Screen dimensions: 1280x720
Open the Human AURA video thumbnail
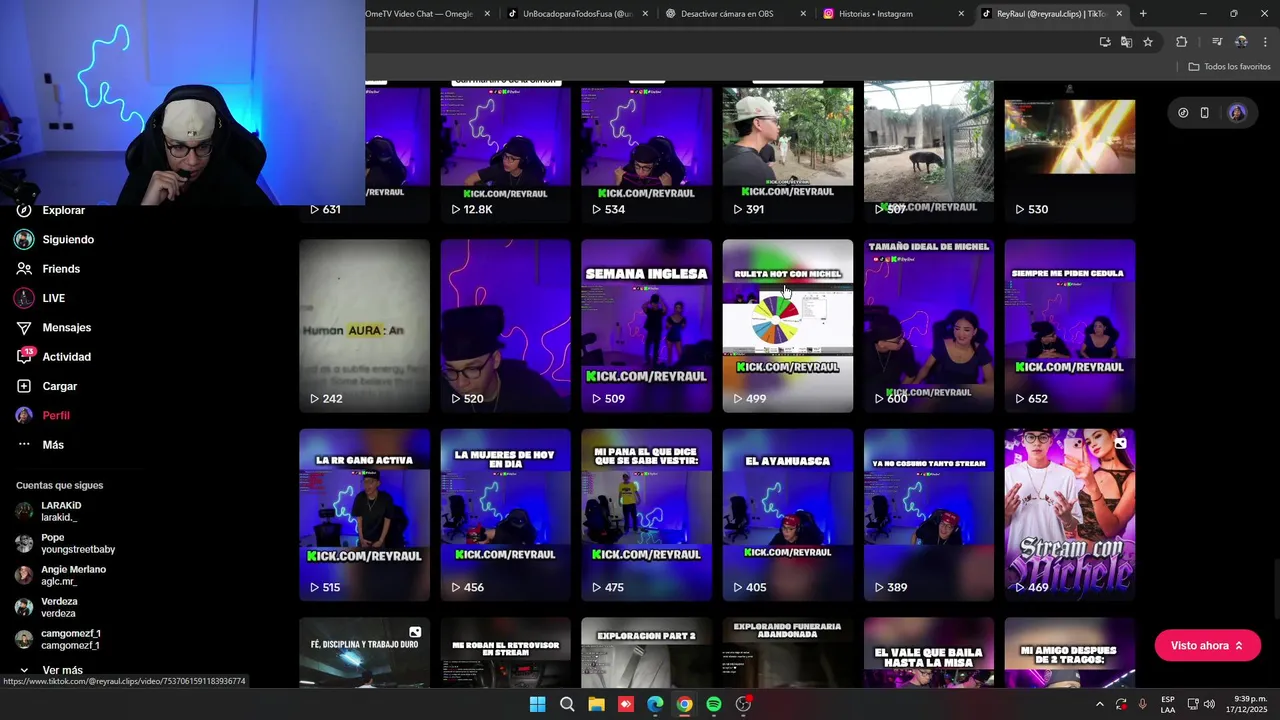pos(364,326)
